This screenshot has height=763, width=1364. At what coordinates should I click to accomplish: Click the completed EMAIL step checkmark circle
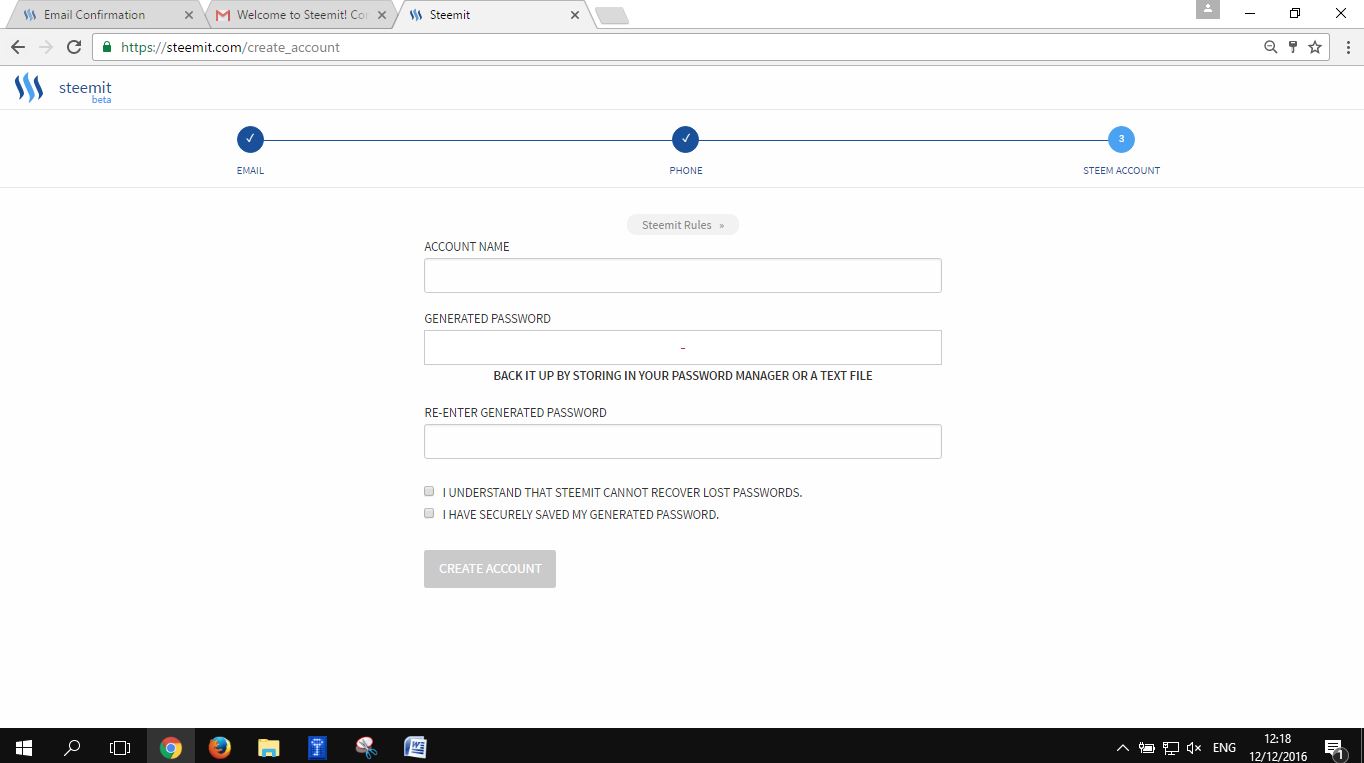coord(250,139)
